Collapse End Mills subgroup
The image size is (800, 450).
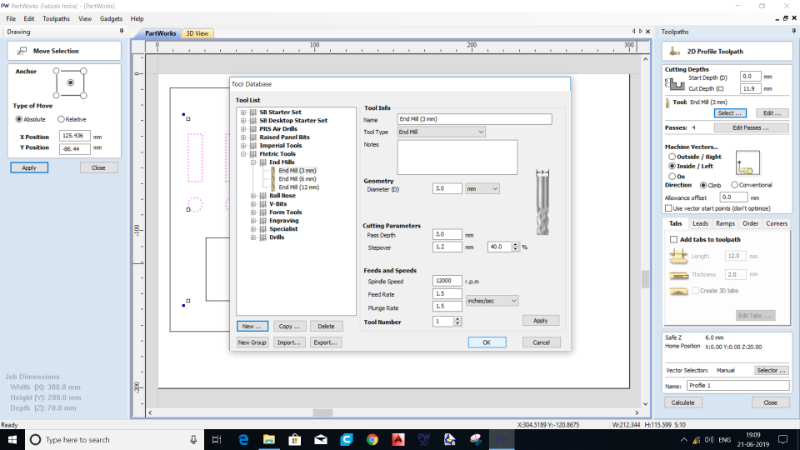point(254,162)
